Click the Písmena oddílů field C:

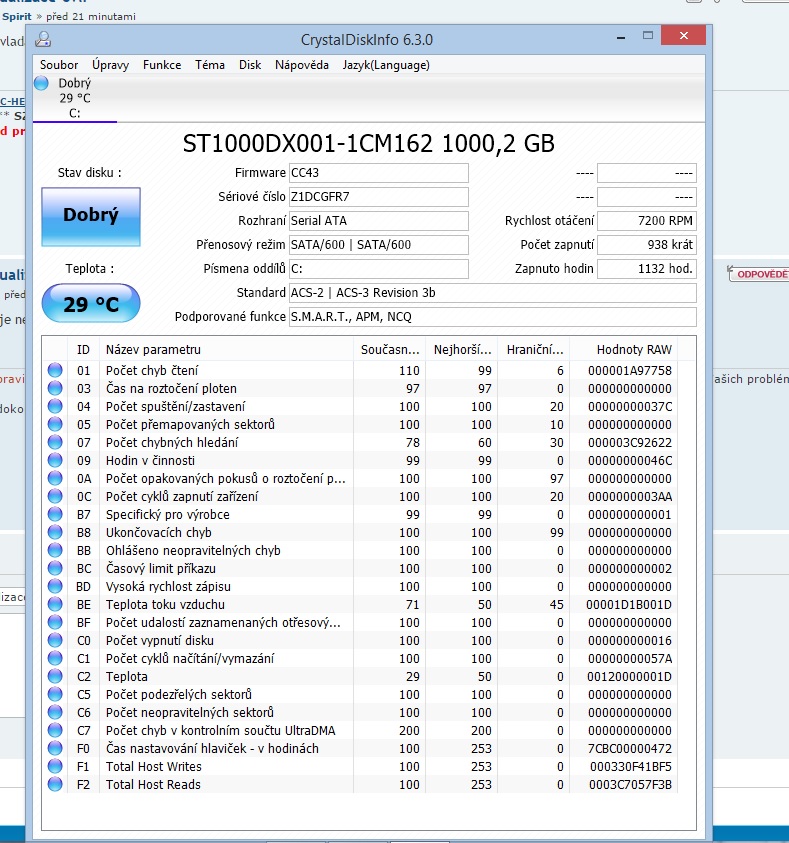click(378, 269)
